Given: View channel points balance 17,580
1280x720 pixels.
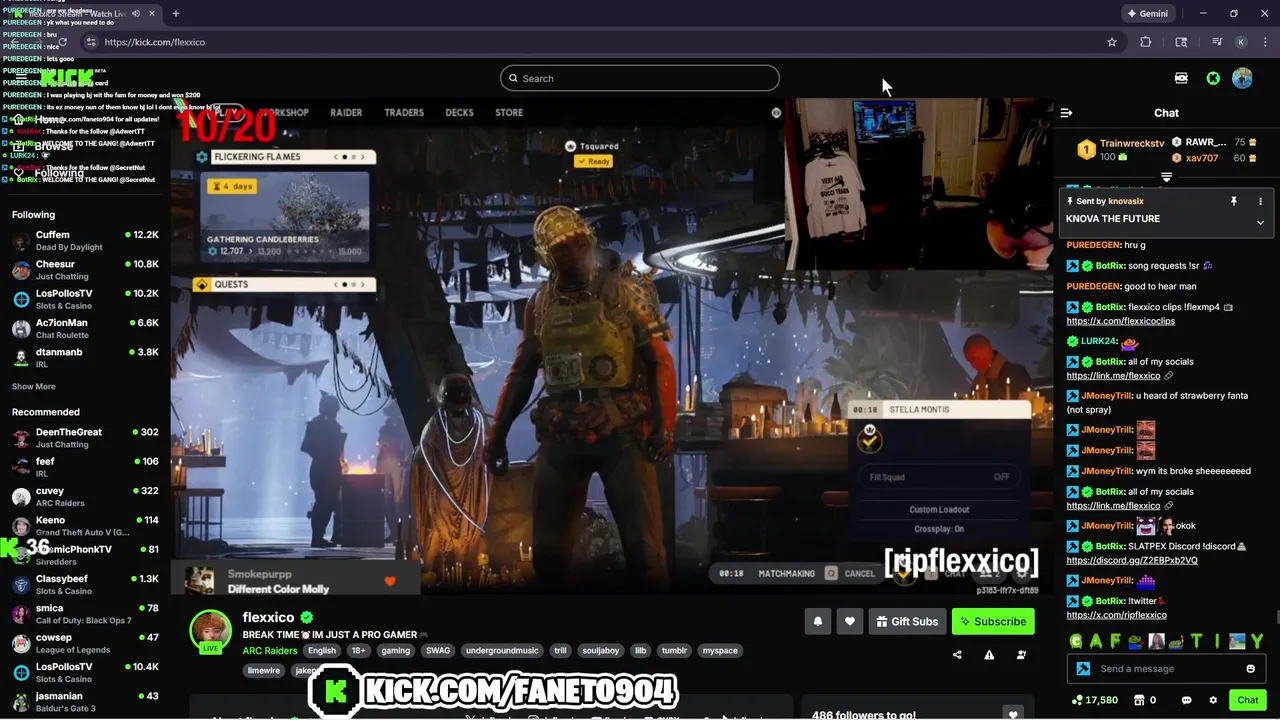Looking at the screenshot, I should (1095, 700).
